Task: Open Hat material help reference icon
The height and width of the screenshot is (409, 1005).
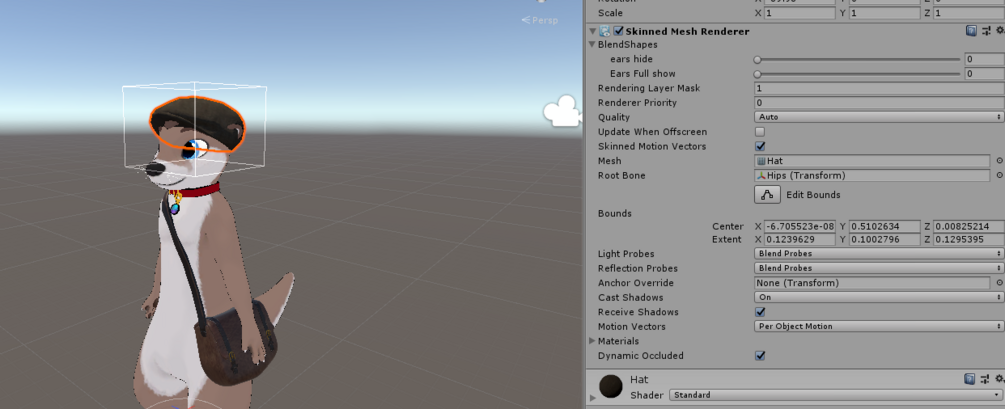Action: point(971,380)
